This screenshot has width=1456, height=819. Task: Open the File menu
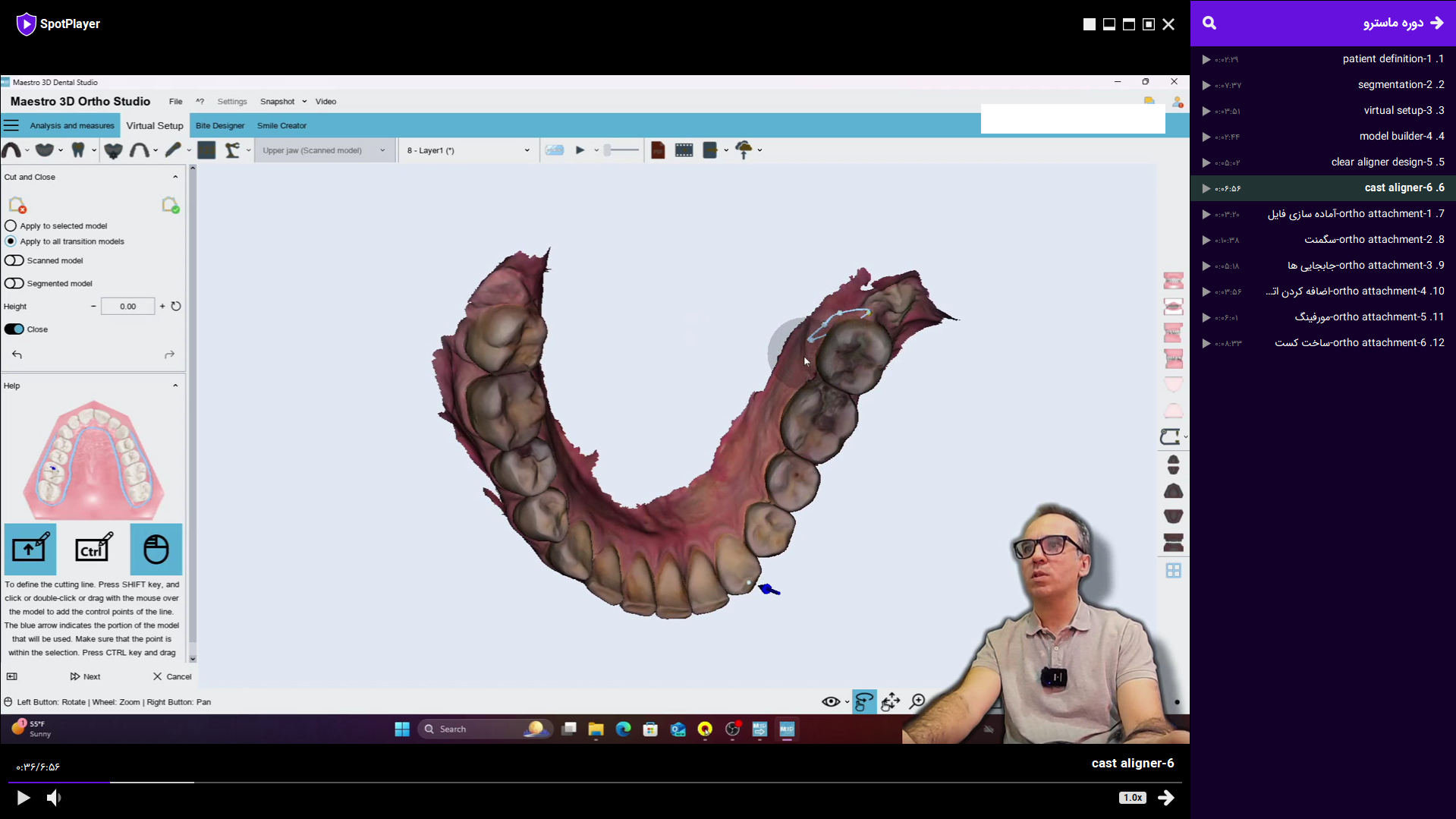pyautogui.click(x=175, y=102)
